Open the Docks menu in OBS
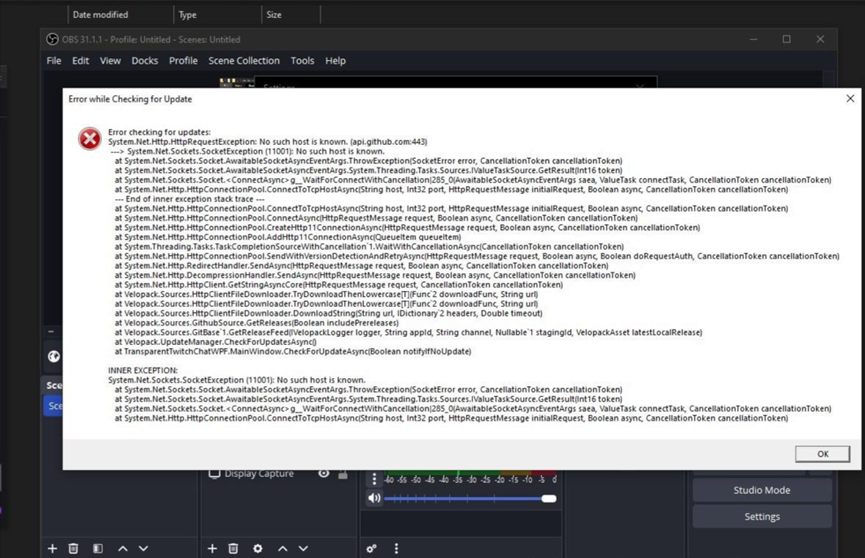The height and width of the screenshot is (558, 865). (x=145, y=61)
